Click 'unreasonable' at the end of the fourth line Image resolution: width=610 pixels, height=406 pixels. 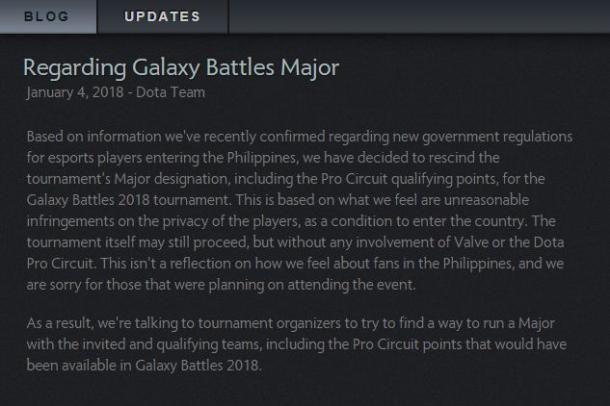[x=486, y=200]
